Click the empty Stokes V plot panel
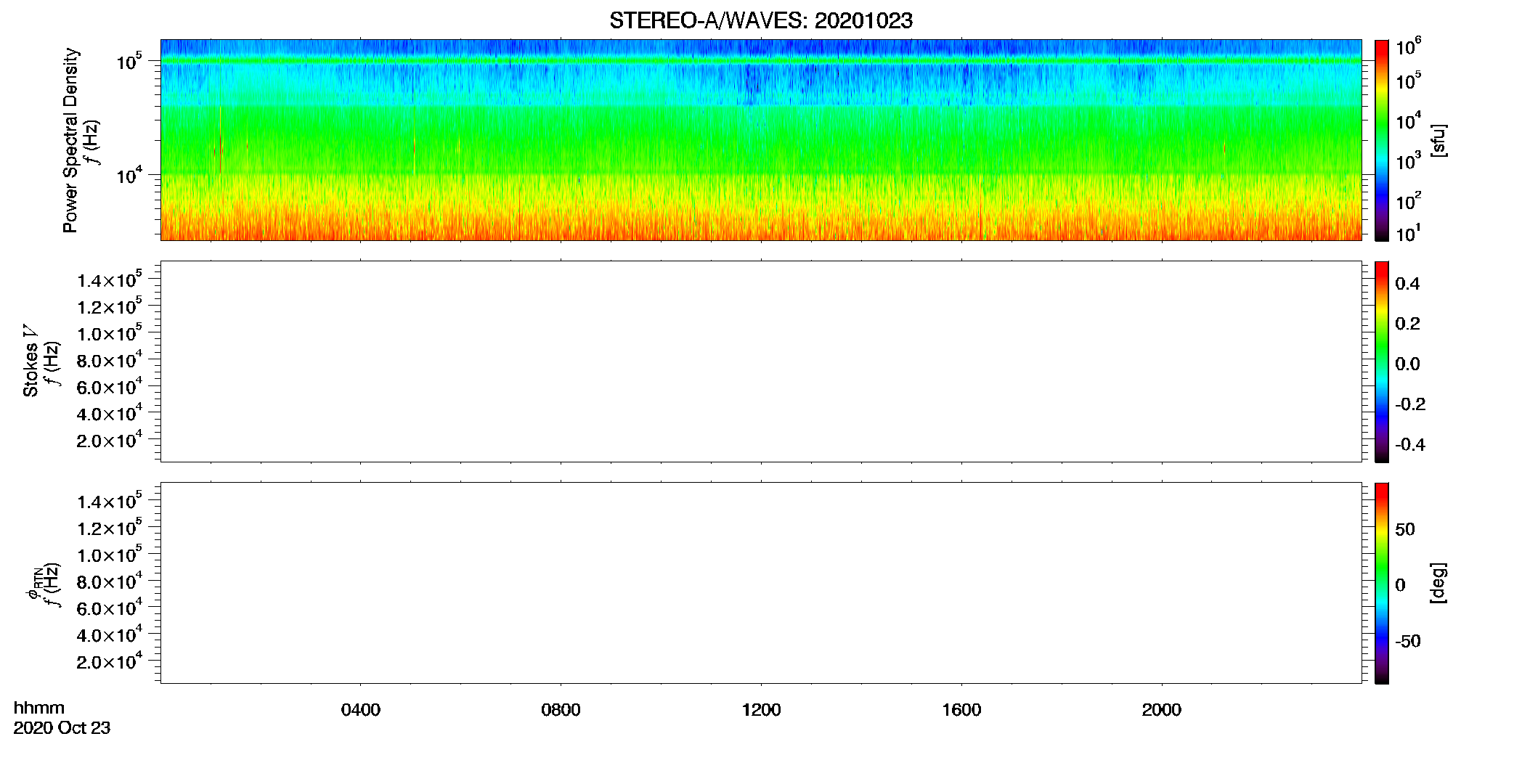1522x784 pixels. [x=760, y=362]
